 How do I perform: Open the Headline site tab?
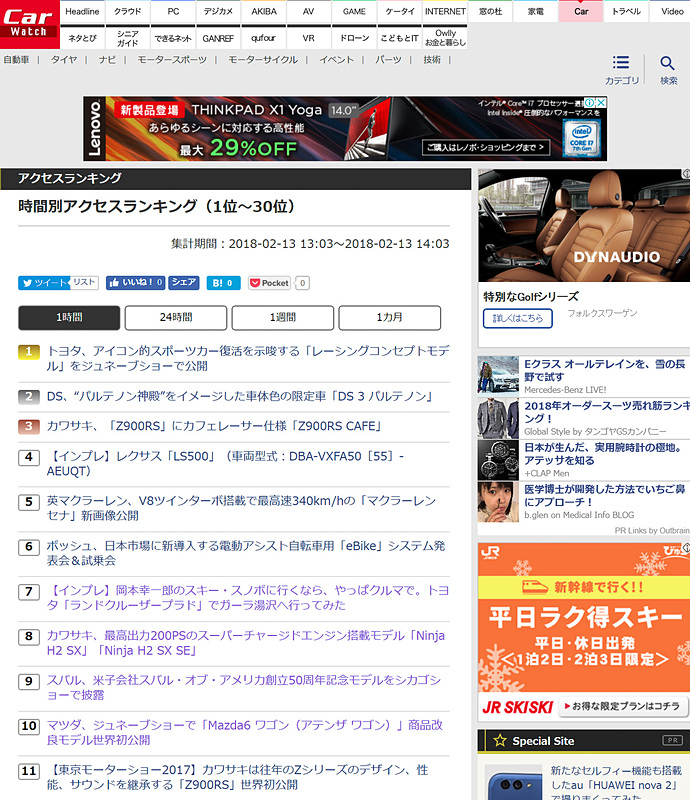82,11
